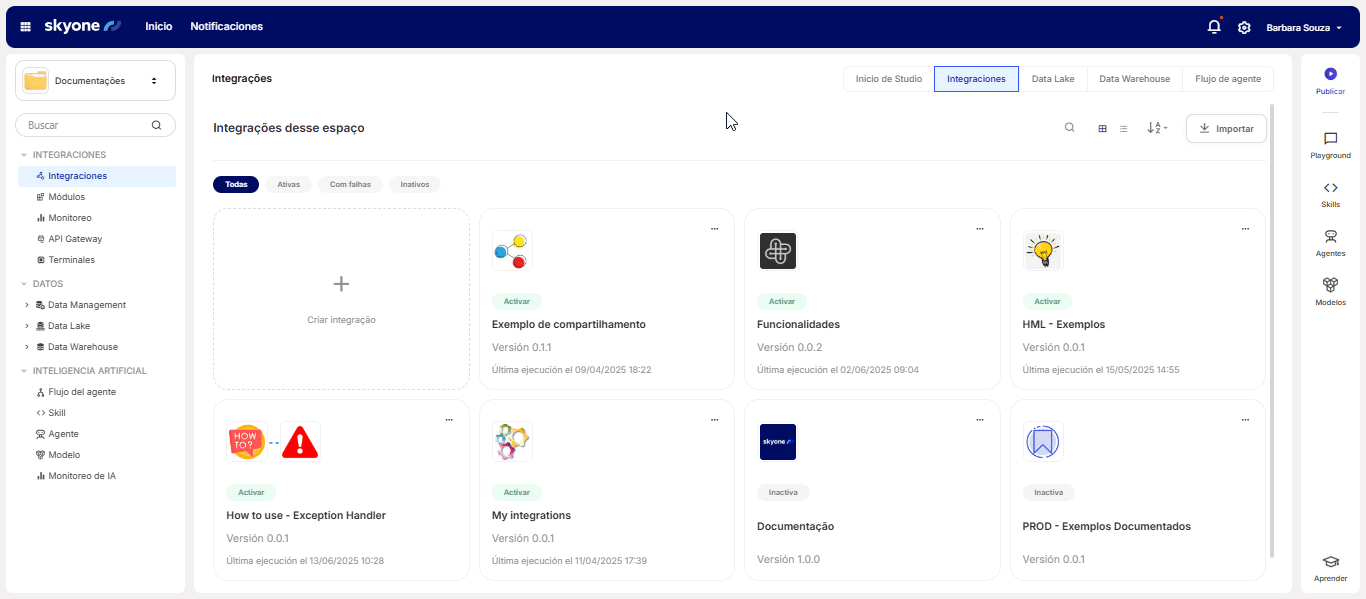Open the sort order dropdown

[1157, 128]
